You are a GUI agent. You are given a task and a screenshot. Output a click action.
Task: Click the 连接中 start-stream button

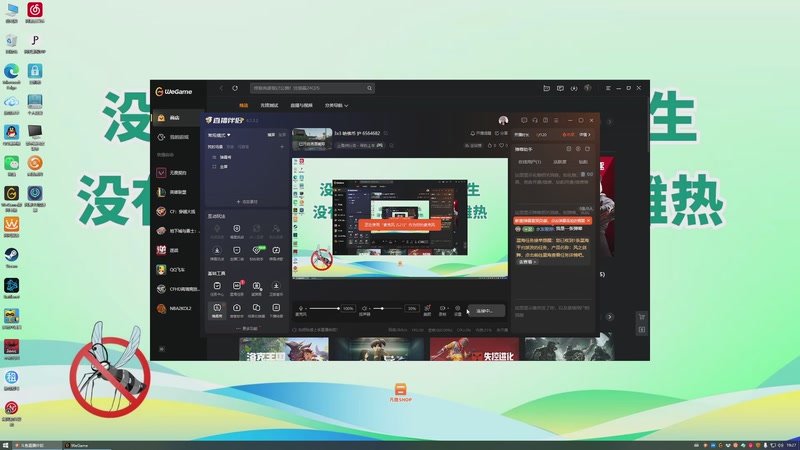(486, 311)
